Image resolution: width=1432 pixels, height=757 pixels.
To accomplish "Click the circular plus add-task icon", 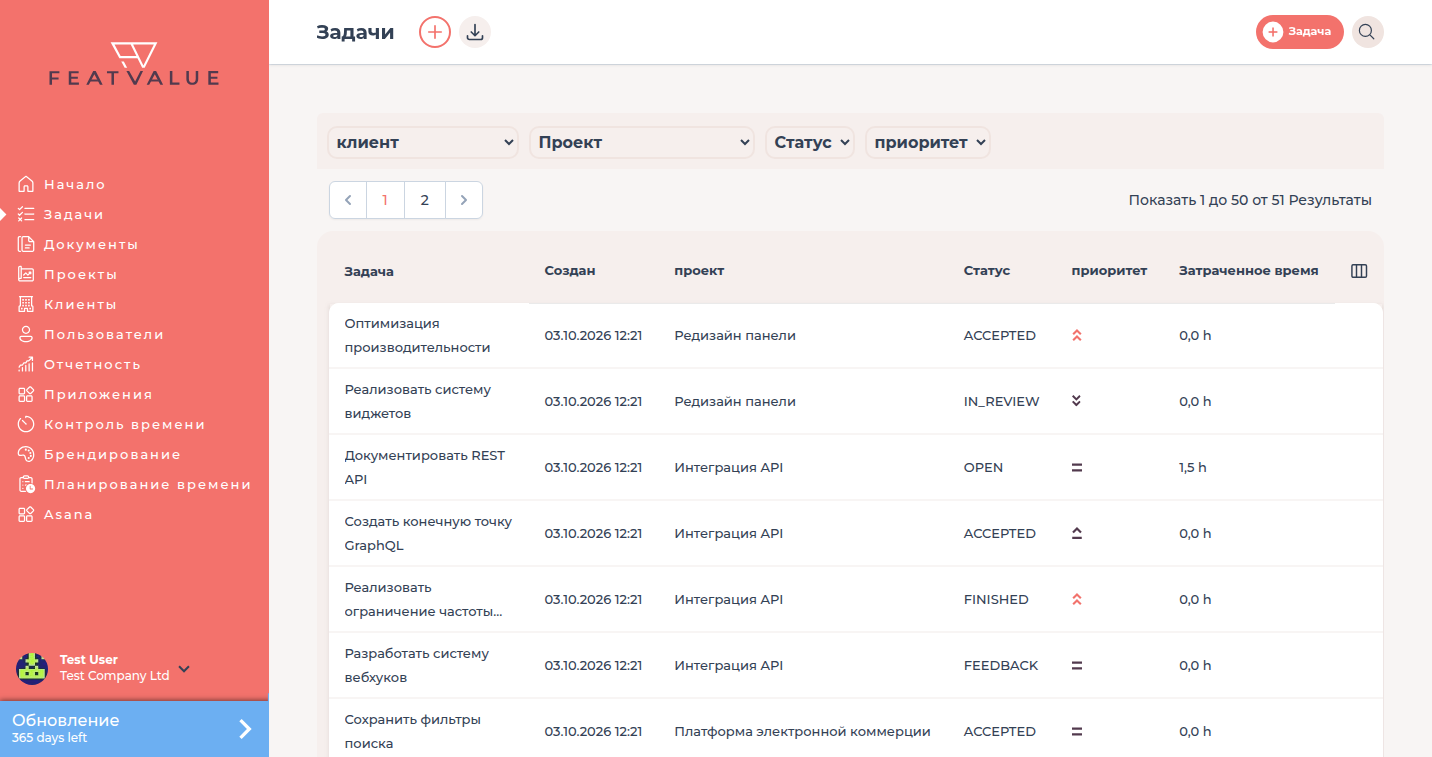I will [x=435, y=32].
